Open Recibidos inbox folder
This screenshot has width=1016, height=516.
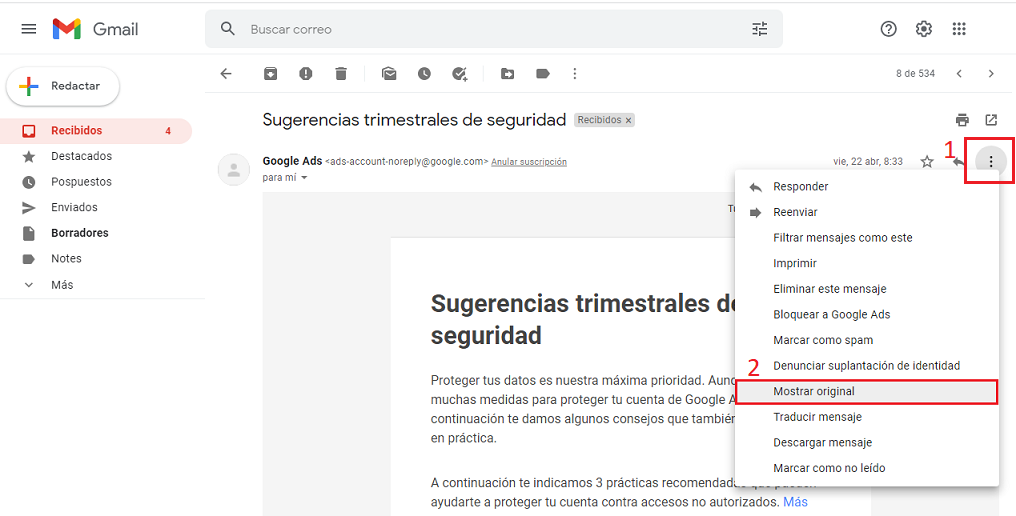click(96, 130)
